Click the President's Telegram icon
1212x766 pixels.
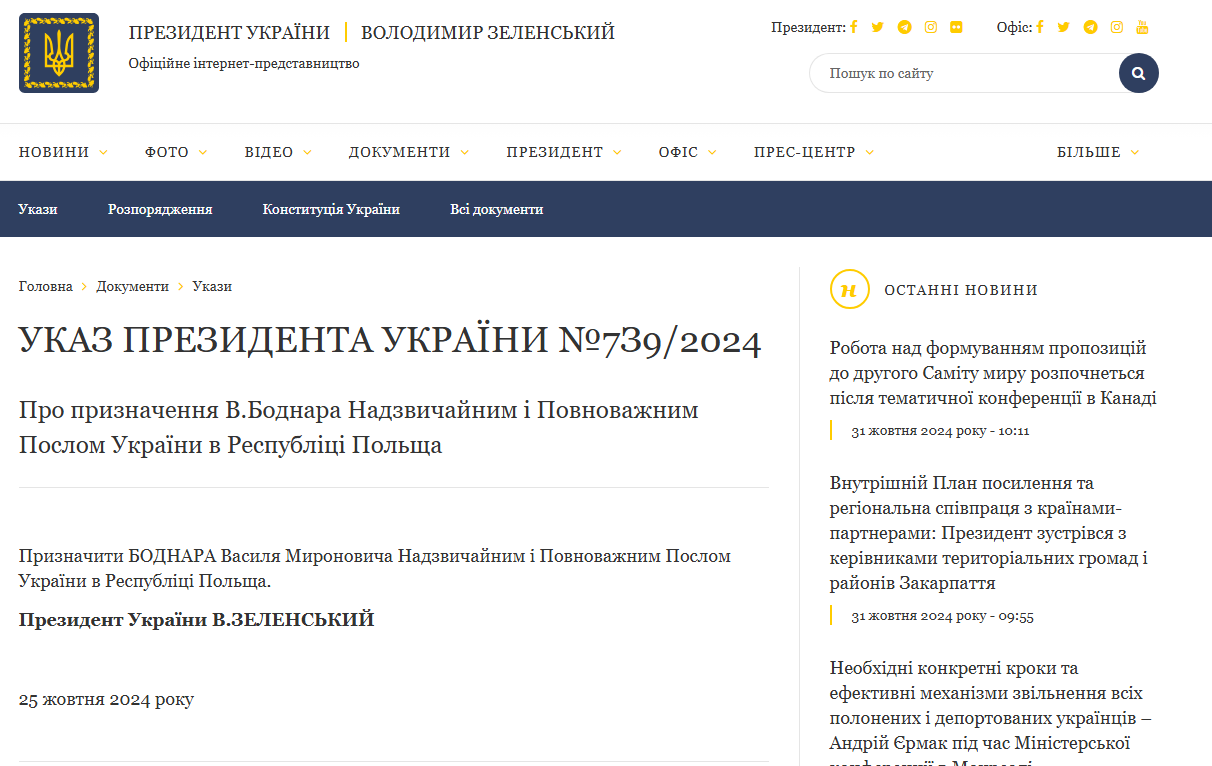(x=904, y=27)
